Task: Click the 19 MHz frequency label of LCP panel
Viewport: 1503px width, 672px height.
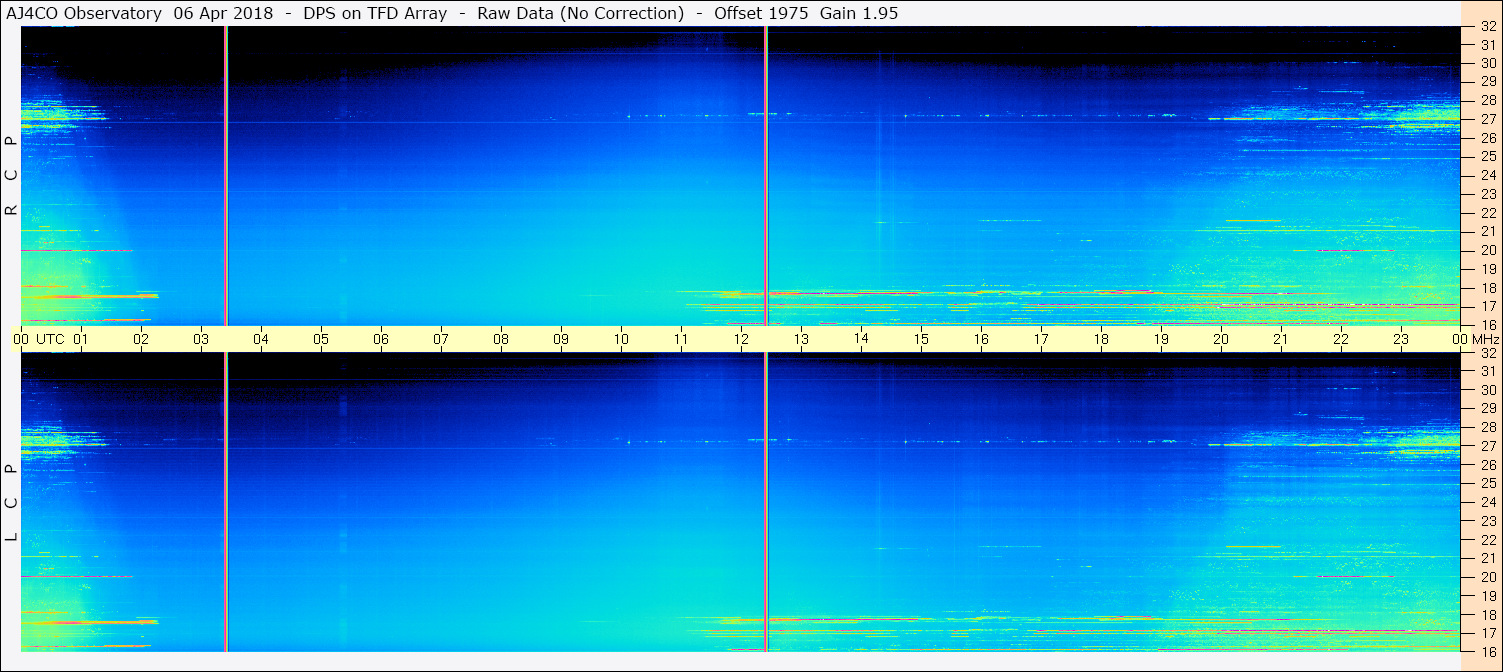Action: tap(1487, 596)
